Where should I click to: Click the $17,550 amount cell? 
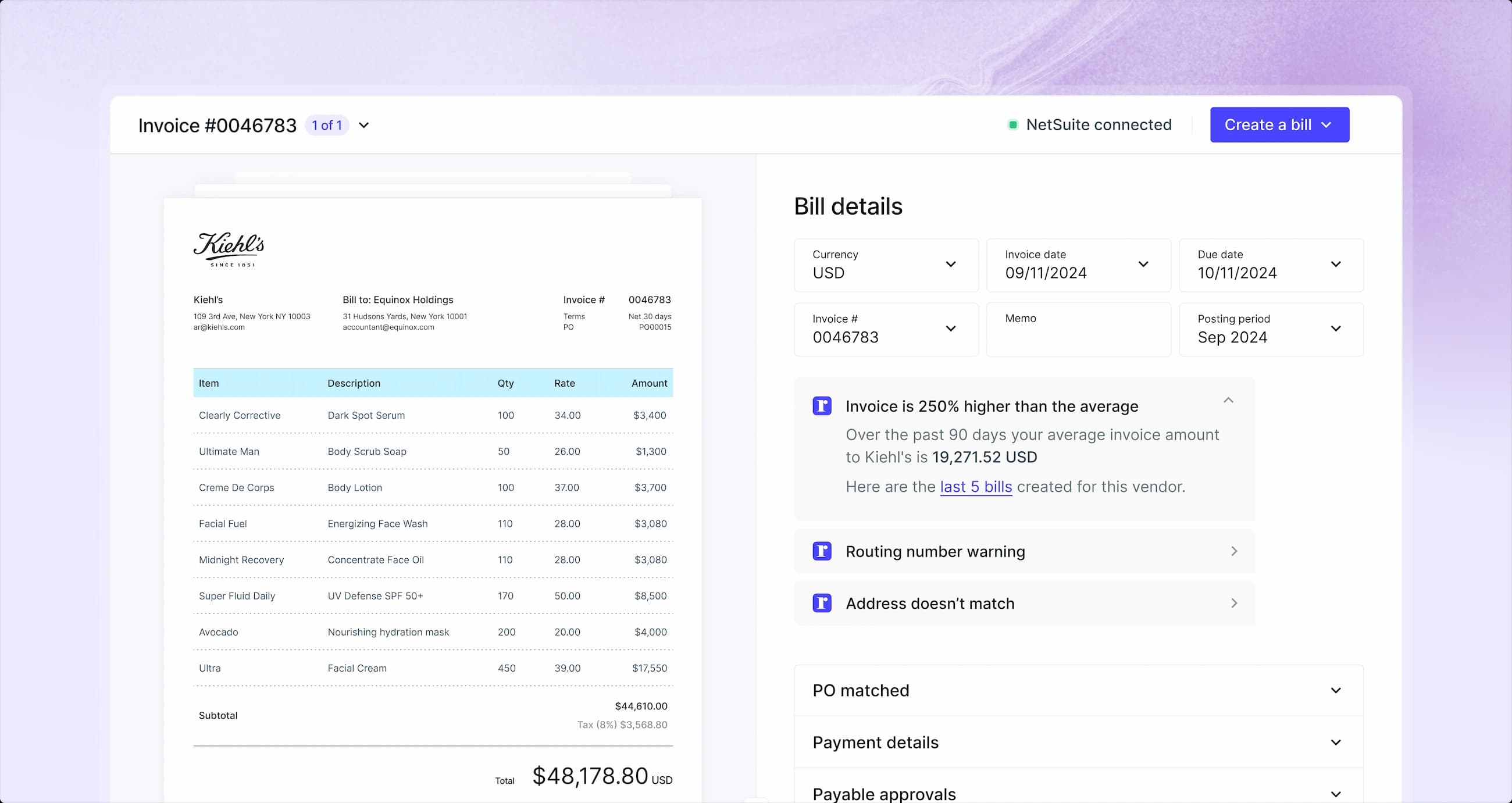point(649,668)
